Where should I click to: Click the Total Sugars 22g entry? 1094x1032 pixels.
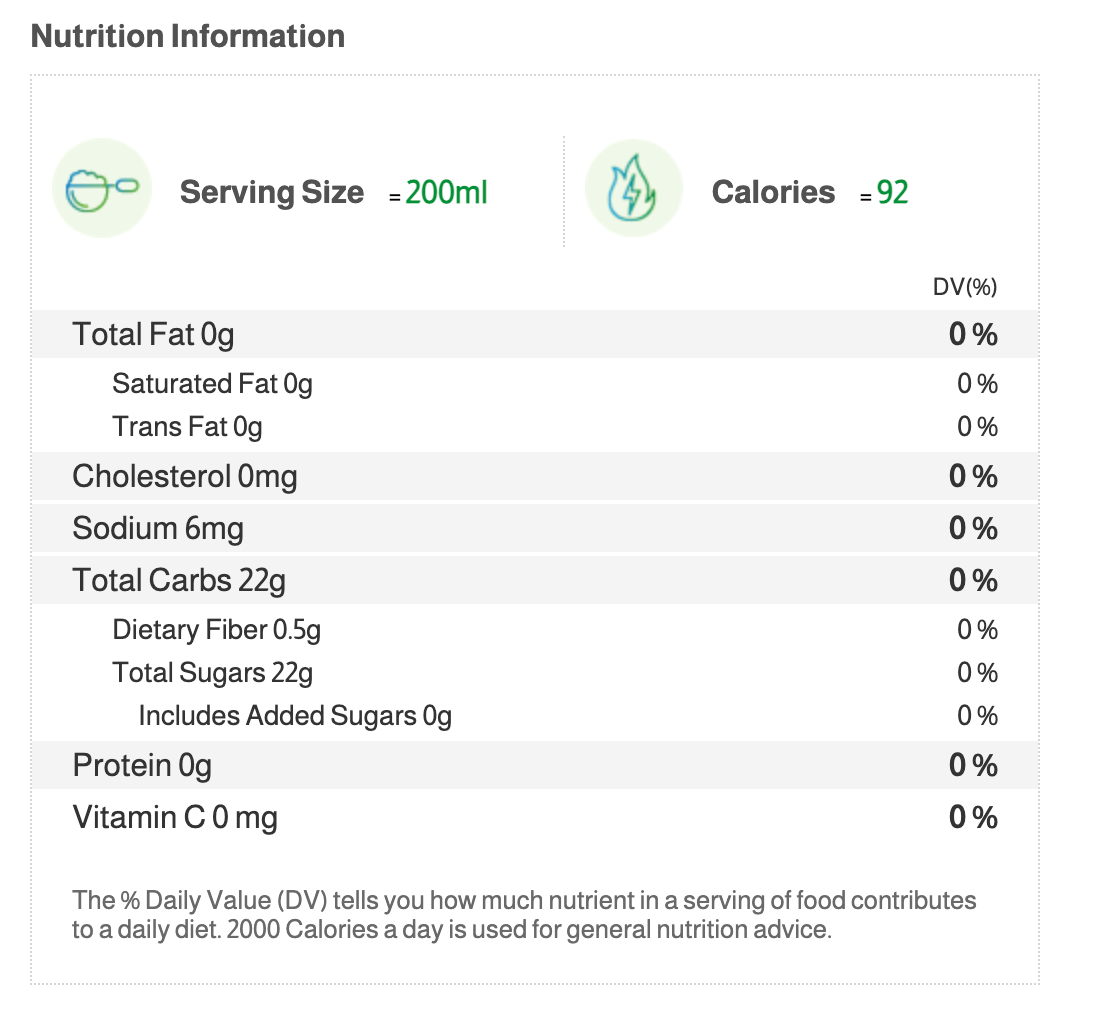[x=212, y=673]
